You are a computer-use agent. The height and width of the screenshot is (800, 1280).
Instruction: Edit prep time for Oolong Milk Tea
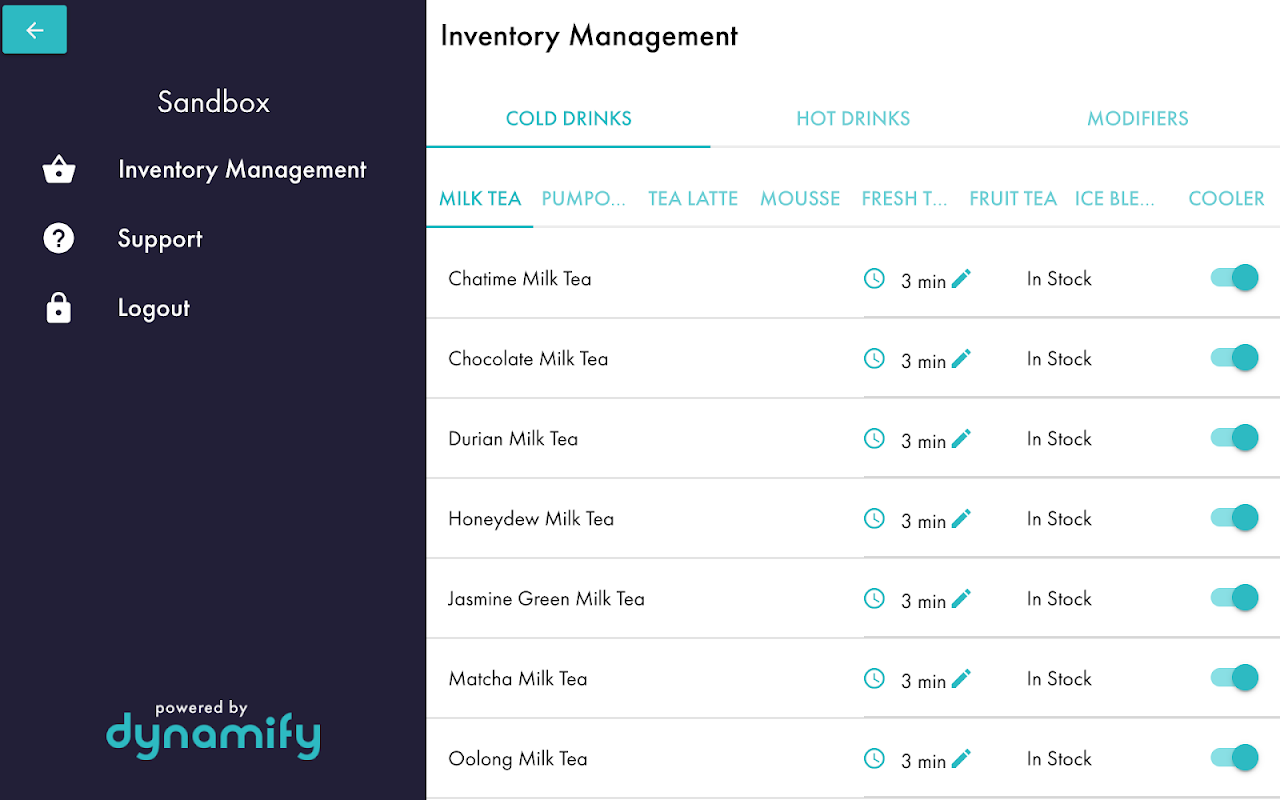tap(961, 758)
